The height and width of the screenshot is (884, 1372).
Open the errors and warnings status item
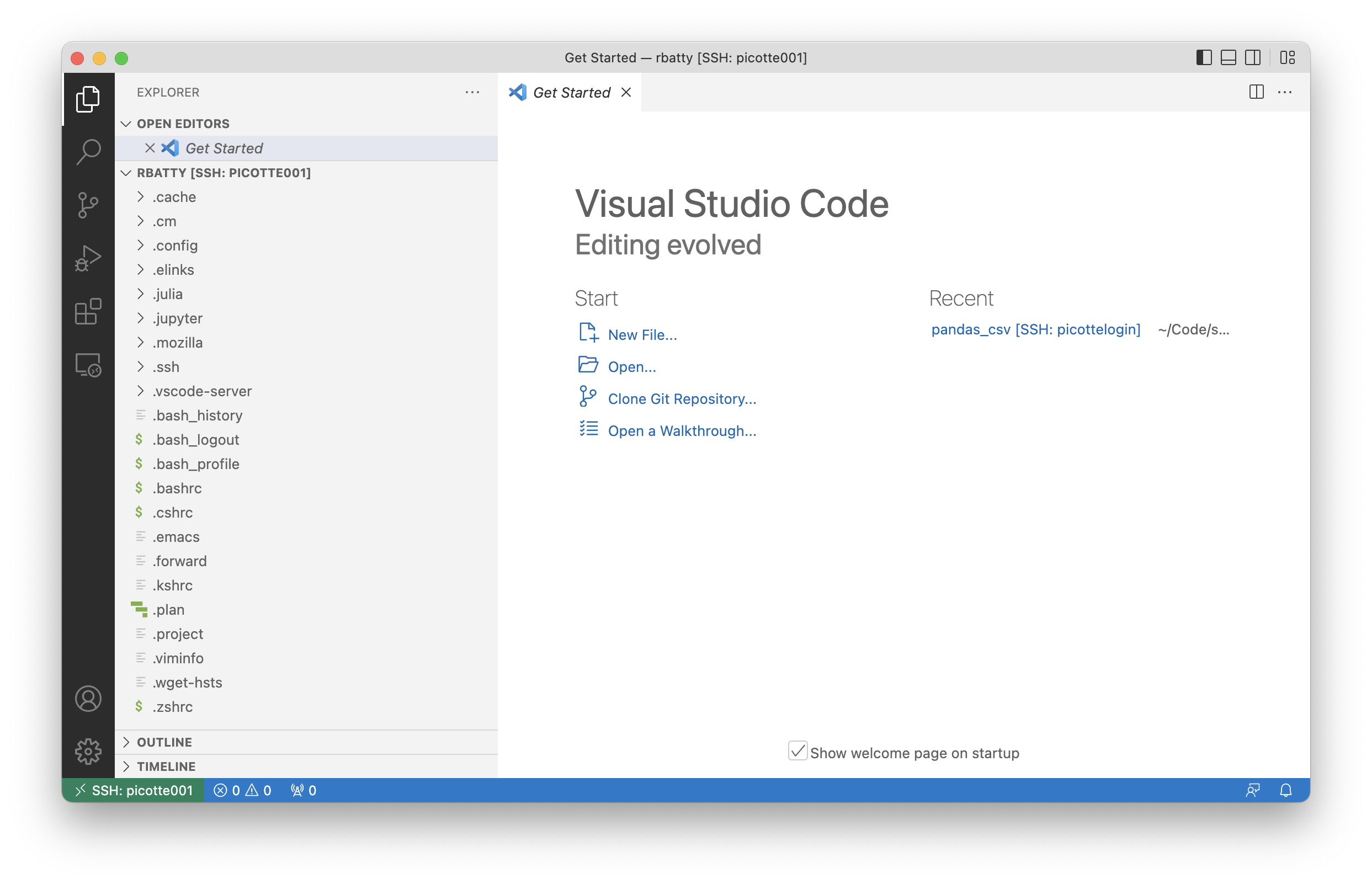[242, 790]
